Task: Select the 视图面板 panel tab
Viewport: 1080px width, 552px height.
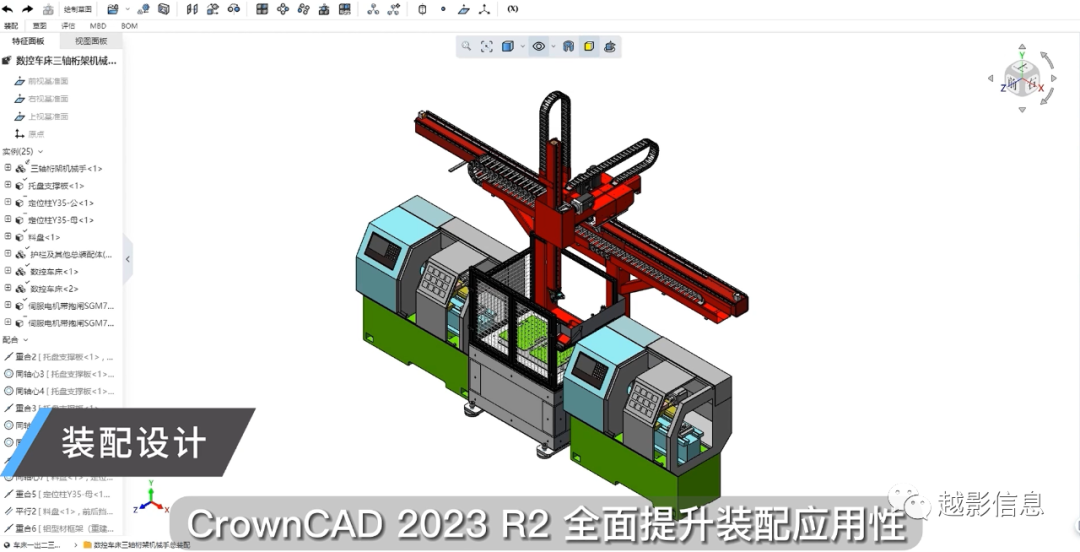Action: pos(91,41)
